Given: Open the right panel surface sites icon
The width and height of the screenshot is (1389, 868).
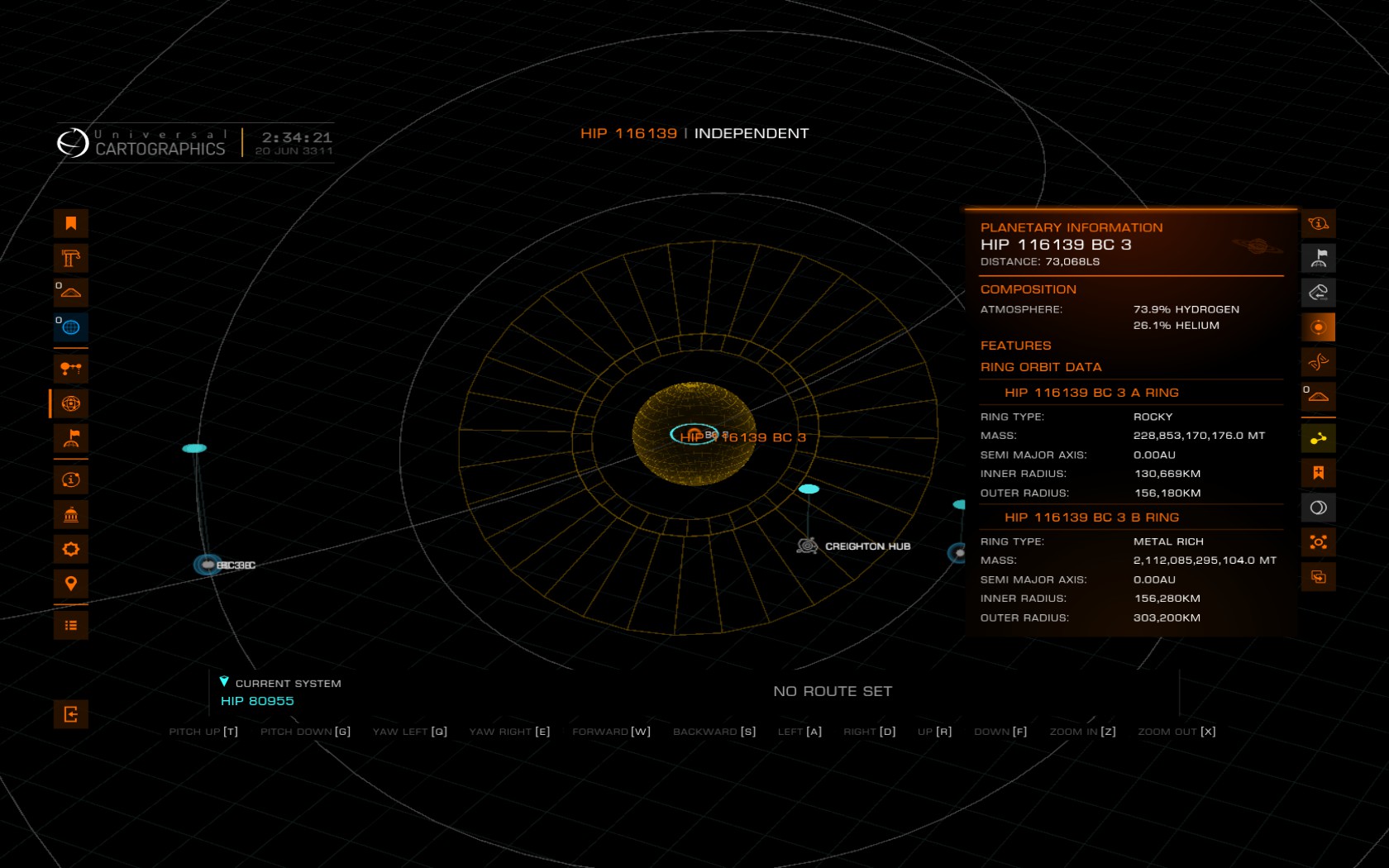Looking at the screenshot, I should (x=1319, y=397).
